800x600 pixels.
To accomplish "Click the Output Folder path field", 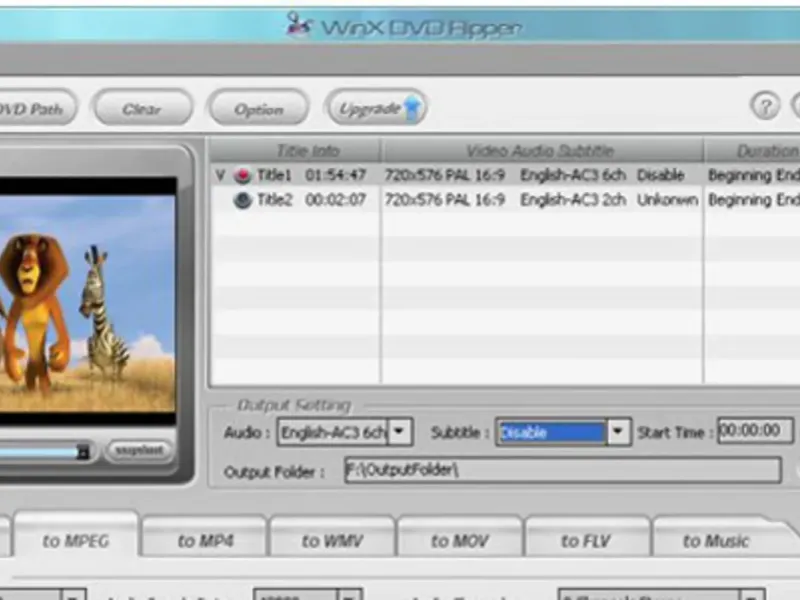I will (563, 470).
